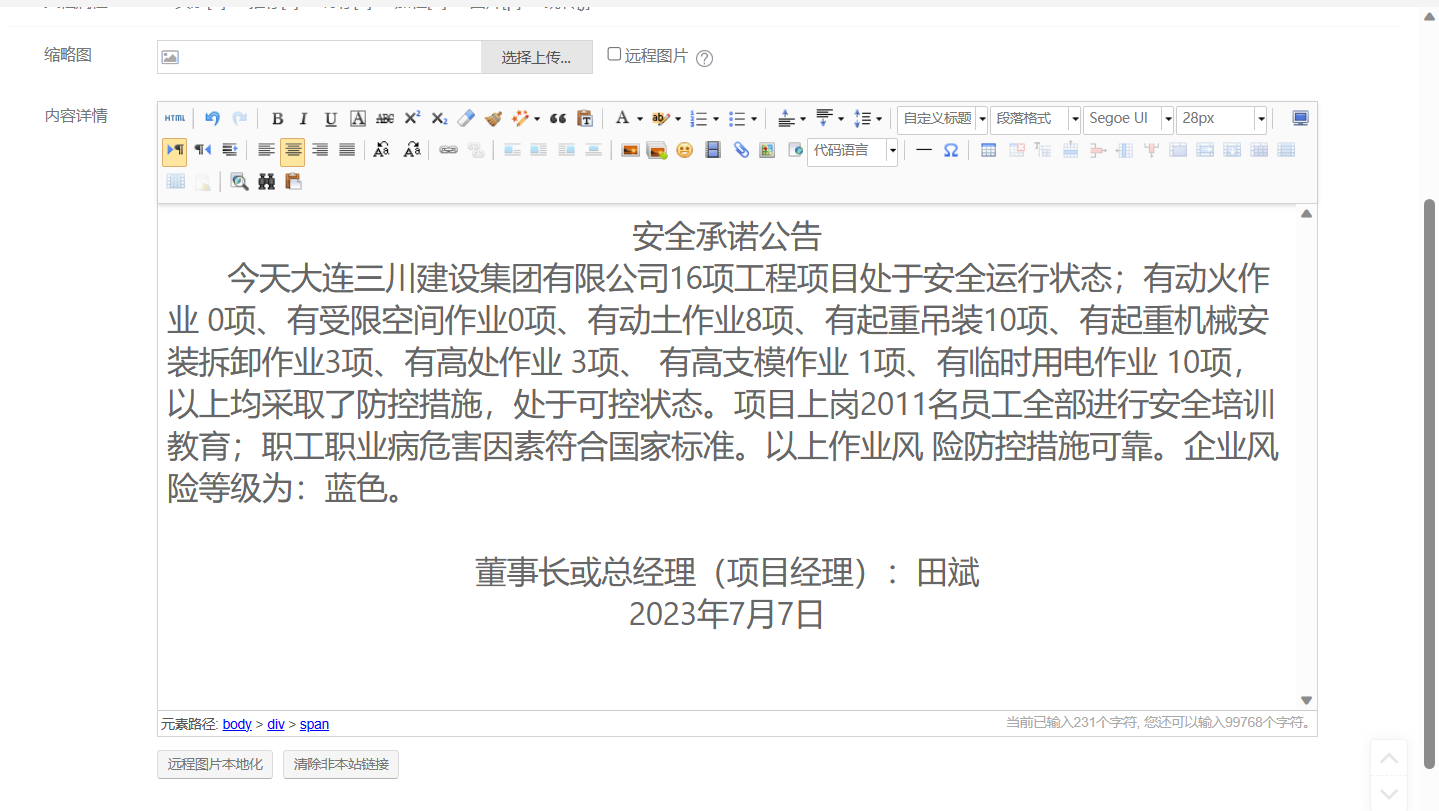Toggle italic formatting

coord(304,119)
